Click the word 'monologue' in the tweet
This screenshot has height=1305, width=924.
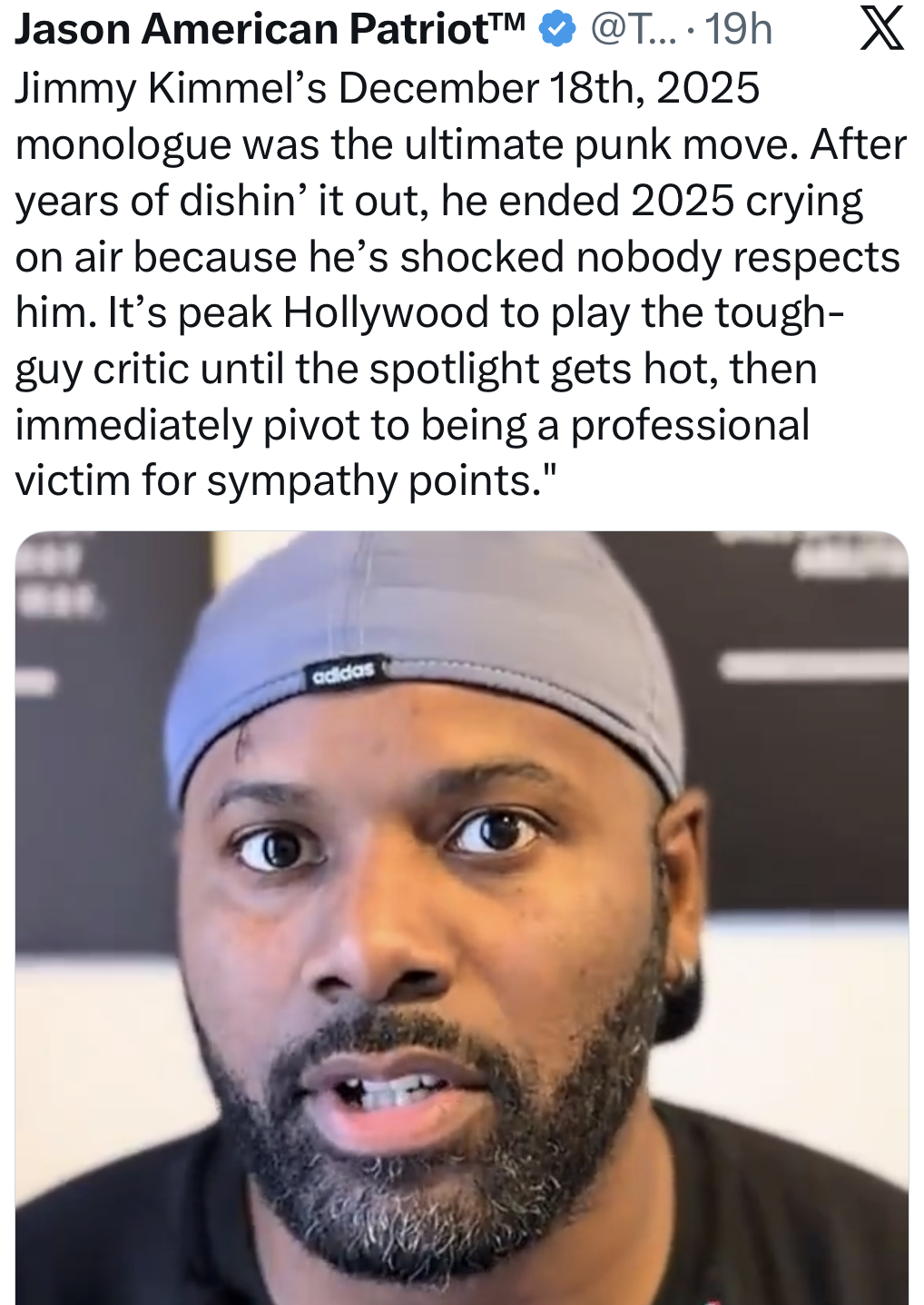[123, 146]
